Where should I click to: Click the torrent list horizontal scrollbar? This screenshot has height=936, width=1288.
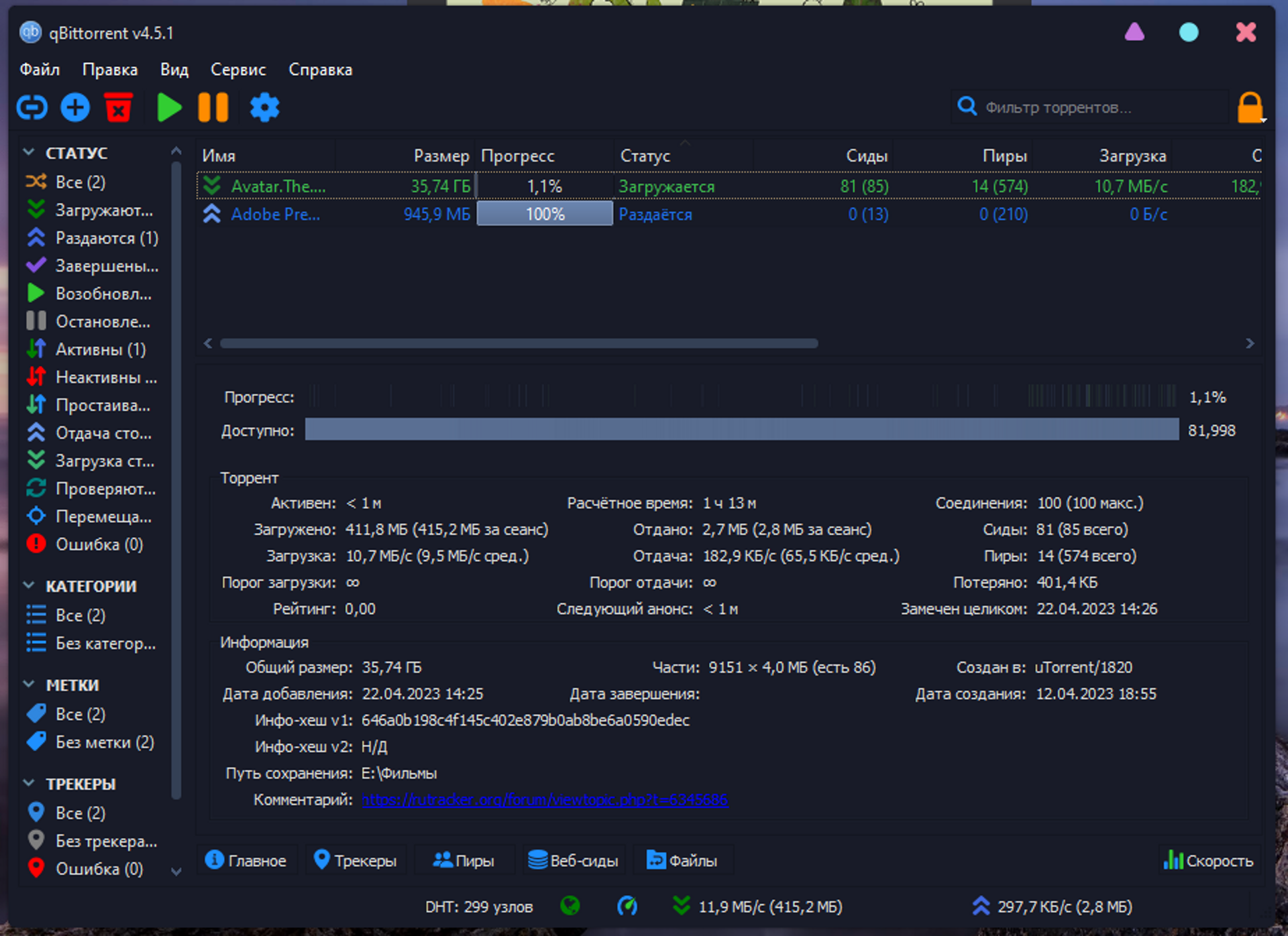pos(519,343)
